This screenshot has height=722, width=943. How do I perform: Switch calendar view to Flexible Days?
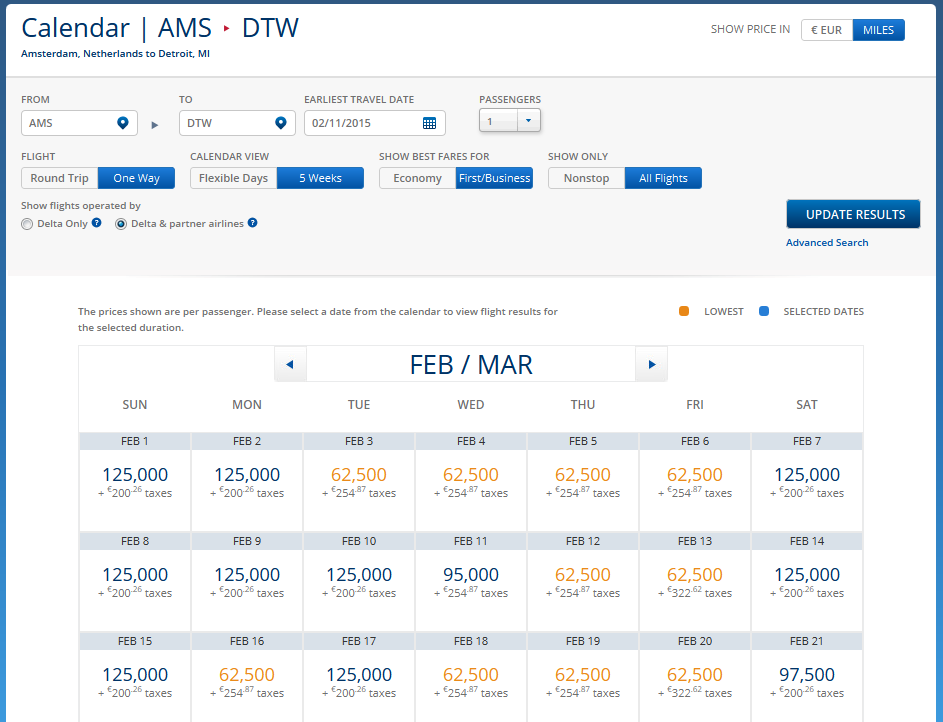pyautogui.click(x=232, y=177)
